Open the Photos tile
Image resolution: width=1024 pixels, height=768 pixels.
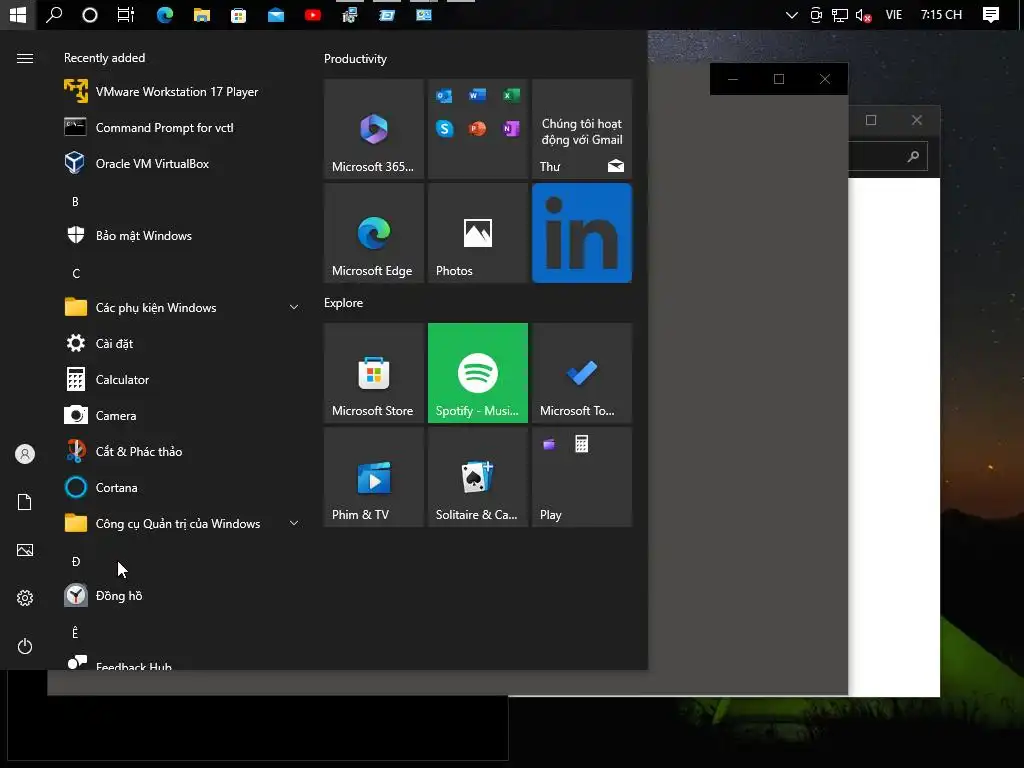click(x=477, y=233)
